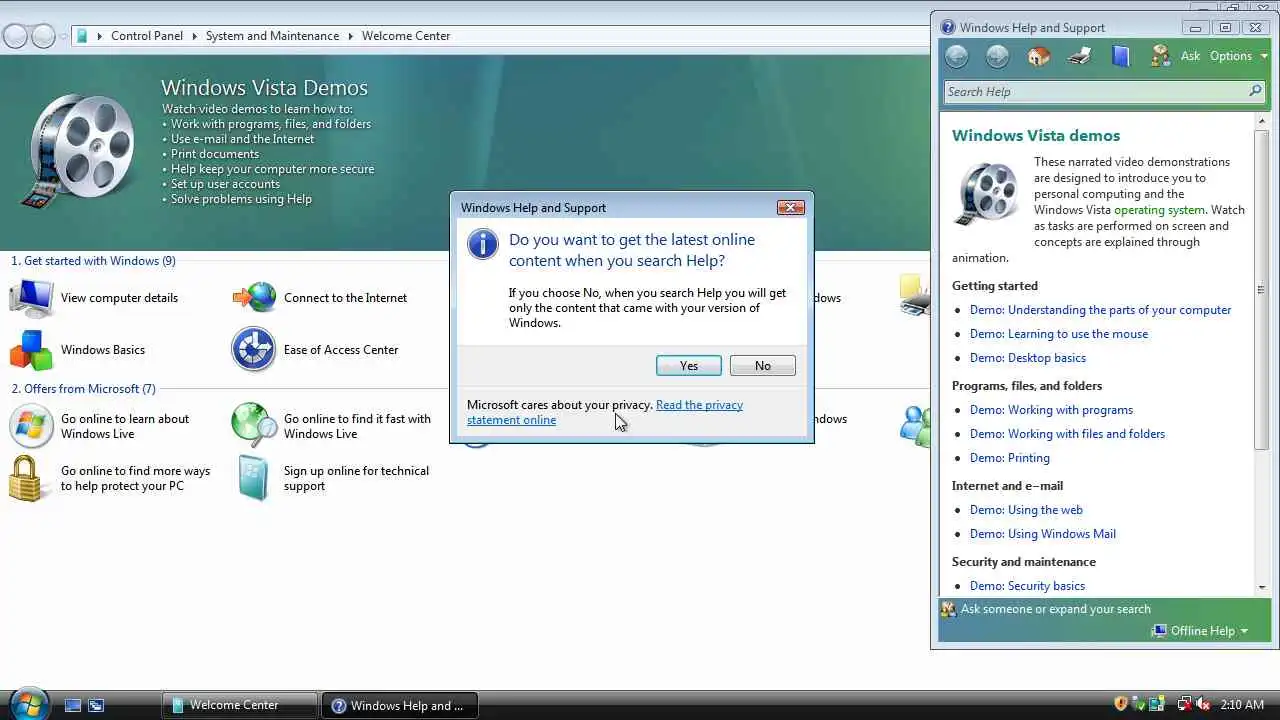This screenshot has height=720, width=1280.
Task: Select Welcome Center breadcrumb
Action: coord(406,36)
